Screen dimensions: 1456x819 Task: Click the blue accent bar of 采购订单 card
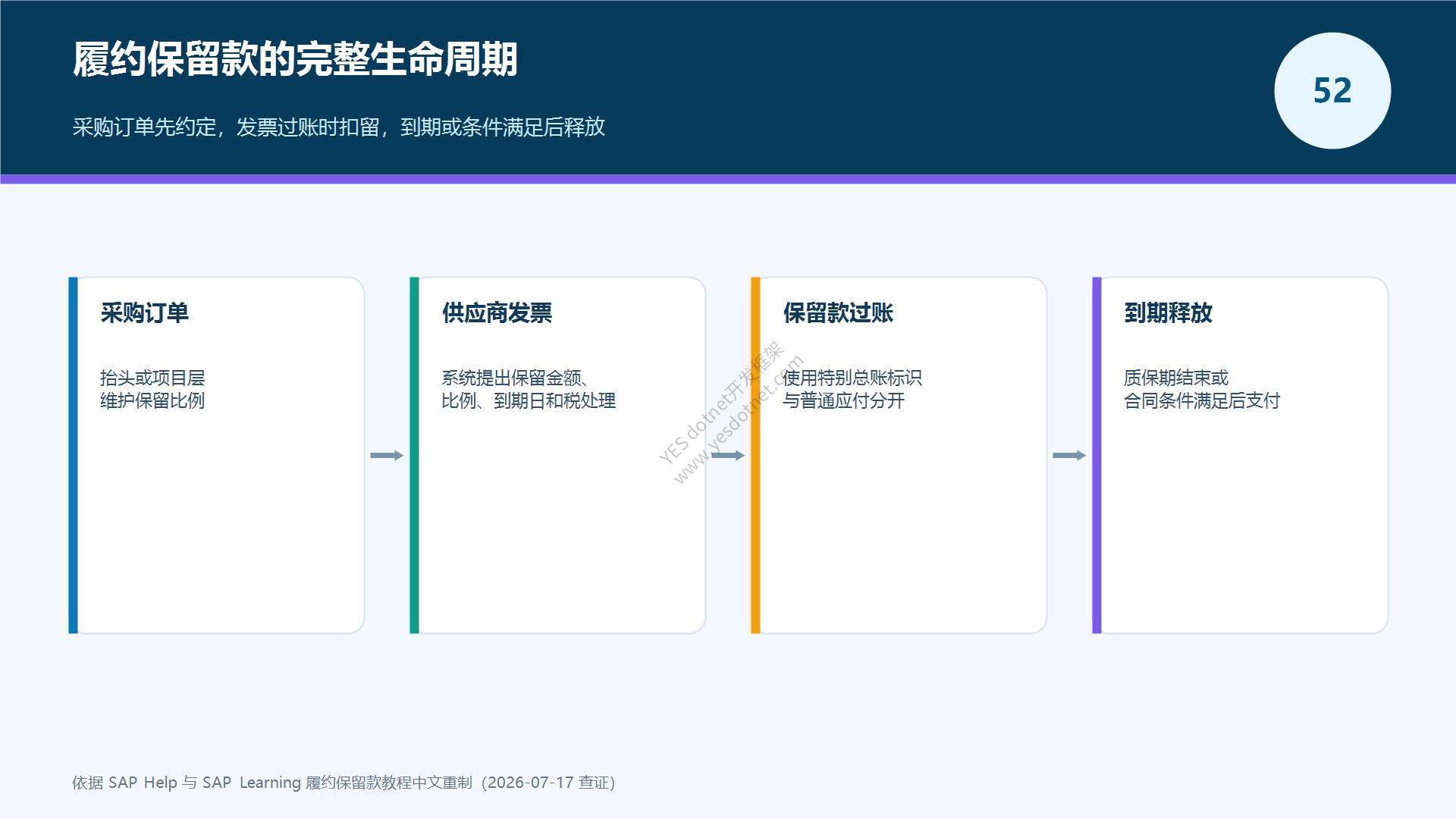73,455
